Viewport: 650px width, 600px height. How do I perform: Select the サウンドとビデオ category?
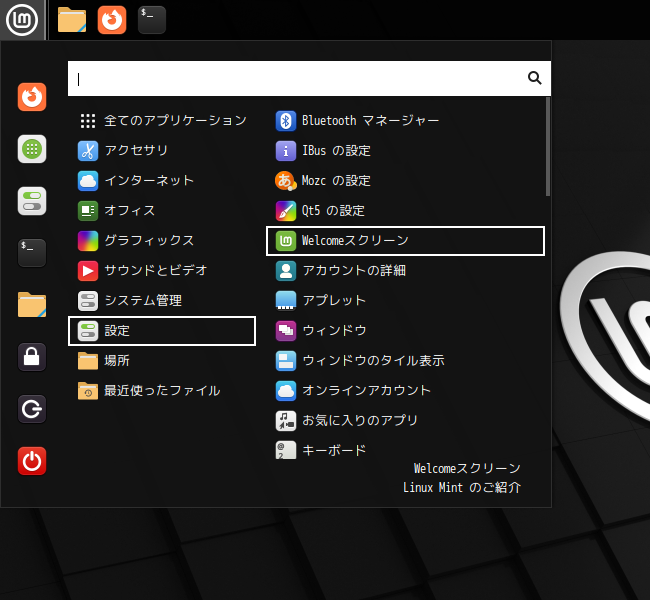pyautogui.click(x=162, y=271)
